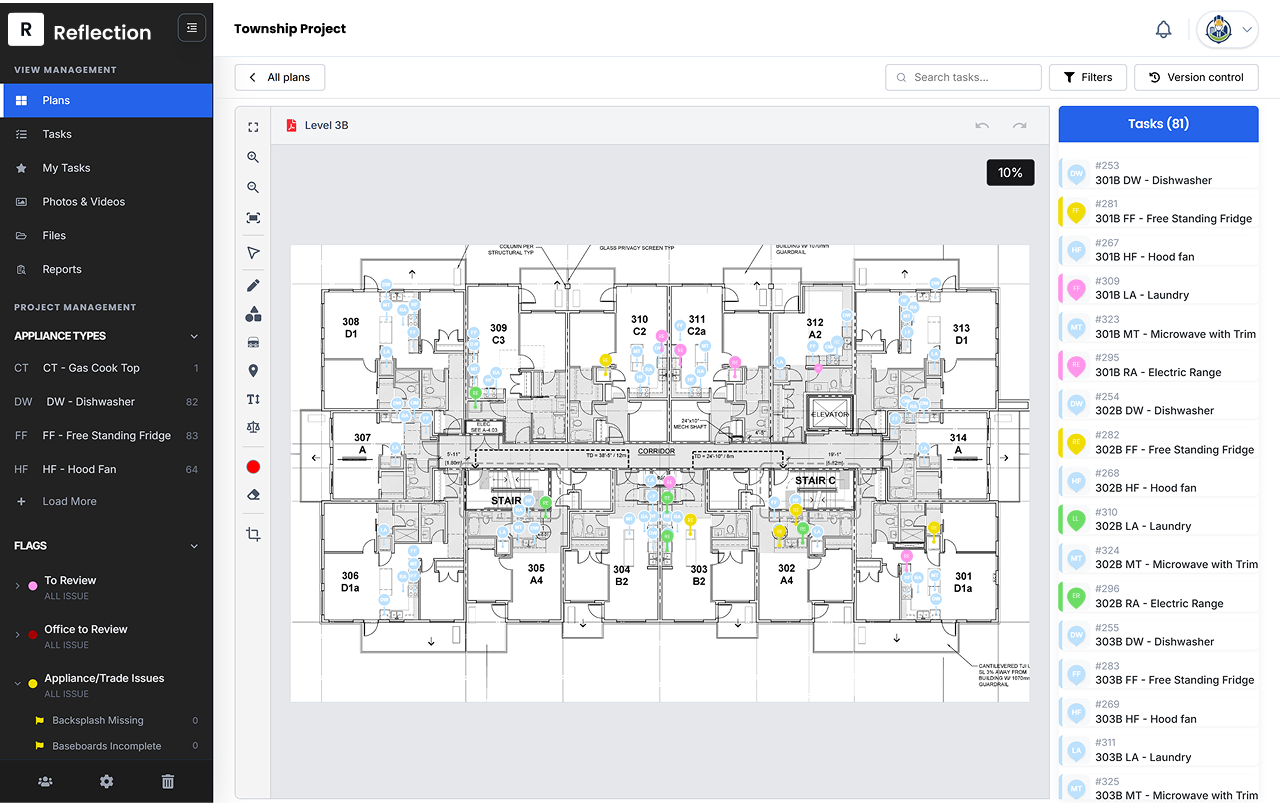Screen dimensions: 1280x804
Task: Open Photos & Videos
Action: click(x=106, y=202)
